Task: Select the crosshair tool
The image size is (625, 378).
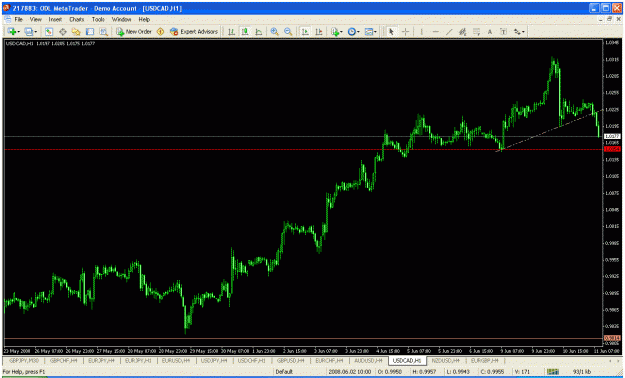Action: click(405, 32)
